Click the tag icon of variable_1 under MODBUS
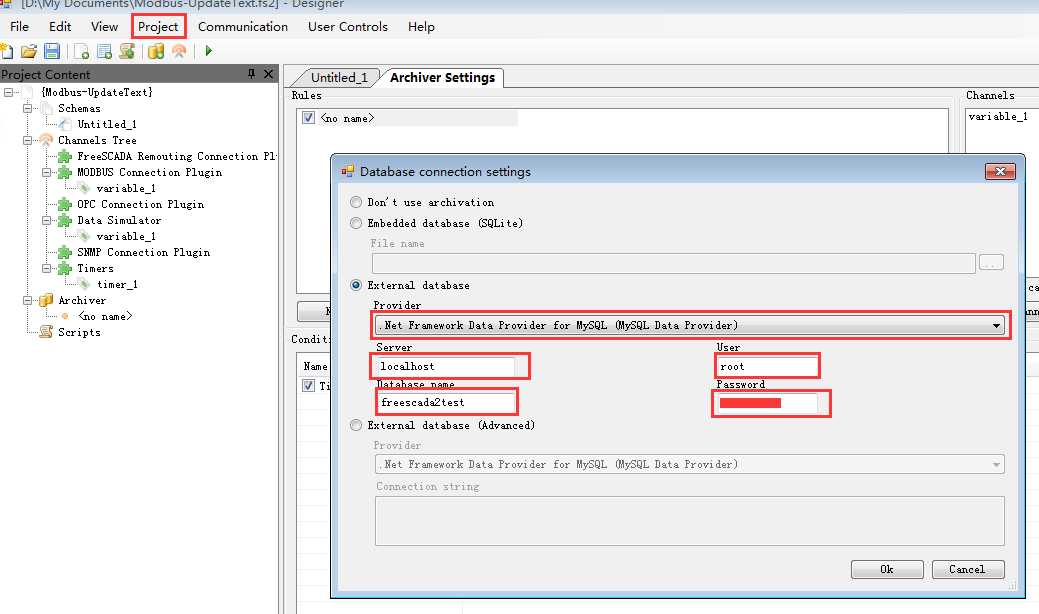 (84, 188)
